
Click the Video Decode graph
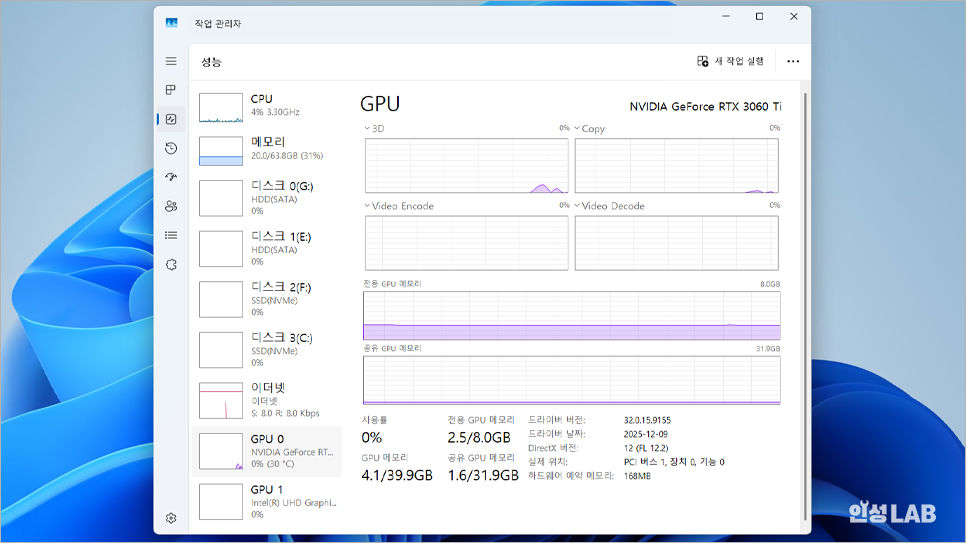pyautogui.click(x=676, y=243)
